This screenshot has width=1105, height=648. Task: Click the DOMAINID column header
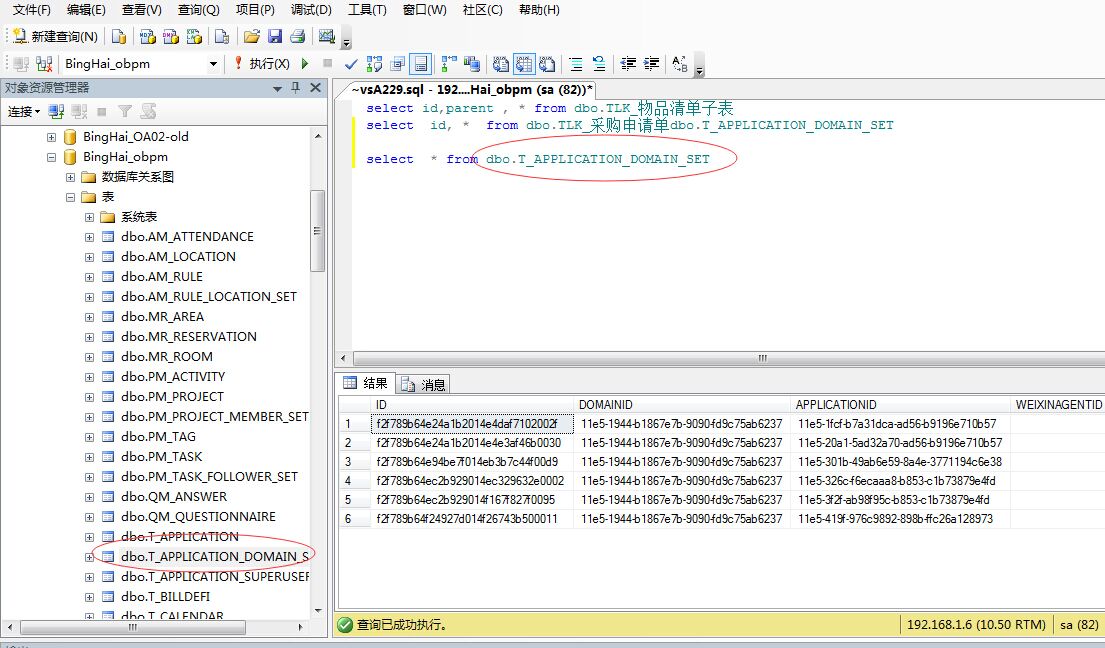click(x=681, y=405)
